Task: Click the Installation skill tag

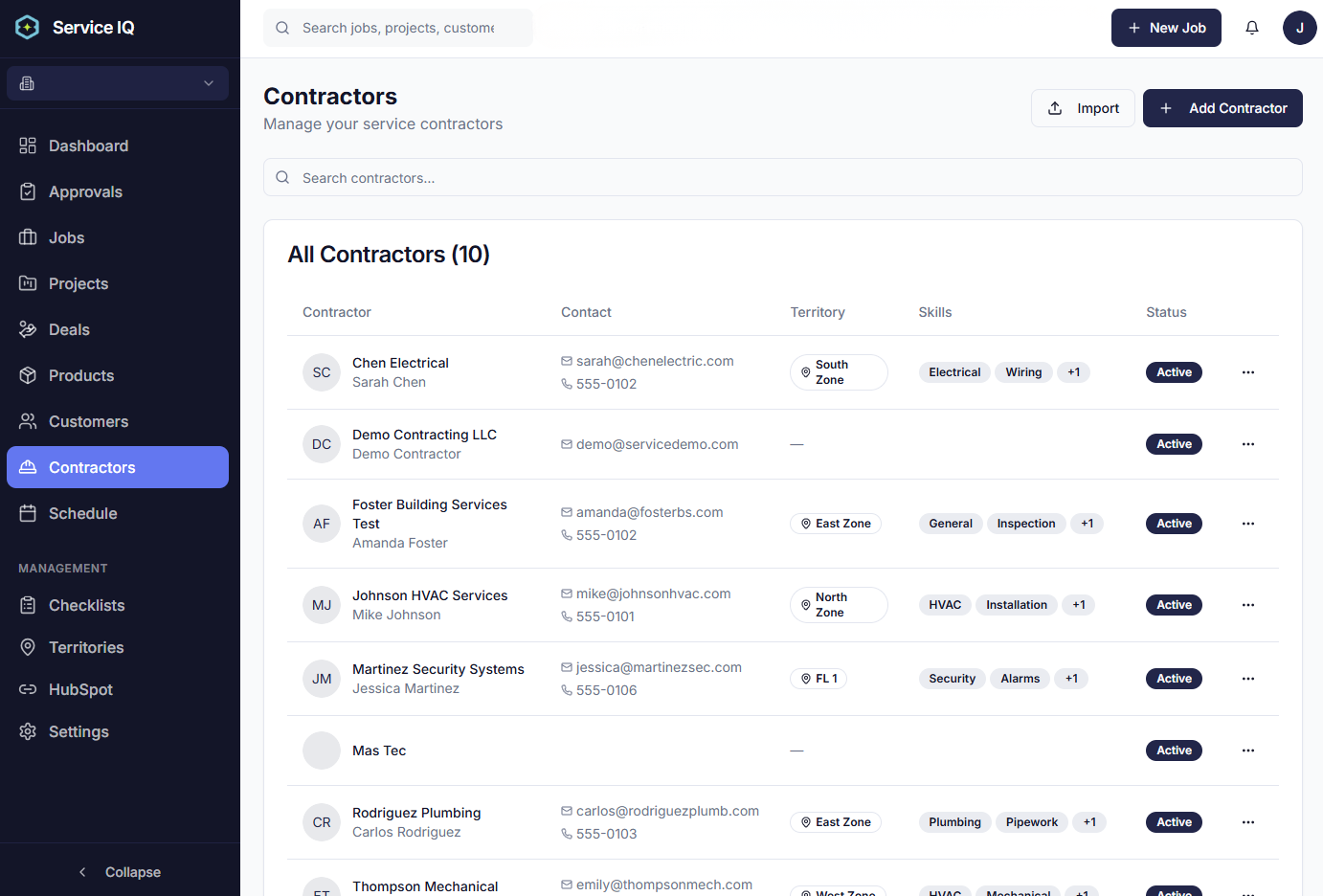Action: tap(1017, 605)
